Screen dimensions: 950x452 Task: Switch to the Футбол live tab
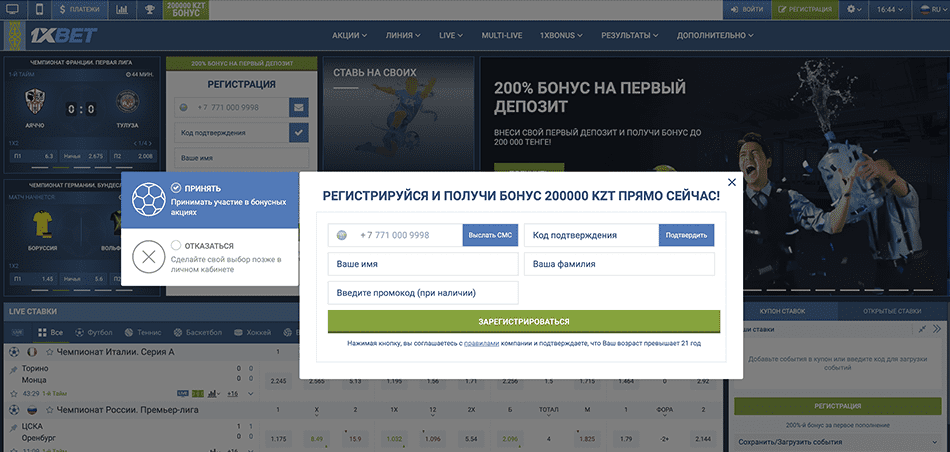pyautogui.click(x=94, y=333)
